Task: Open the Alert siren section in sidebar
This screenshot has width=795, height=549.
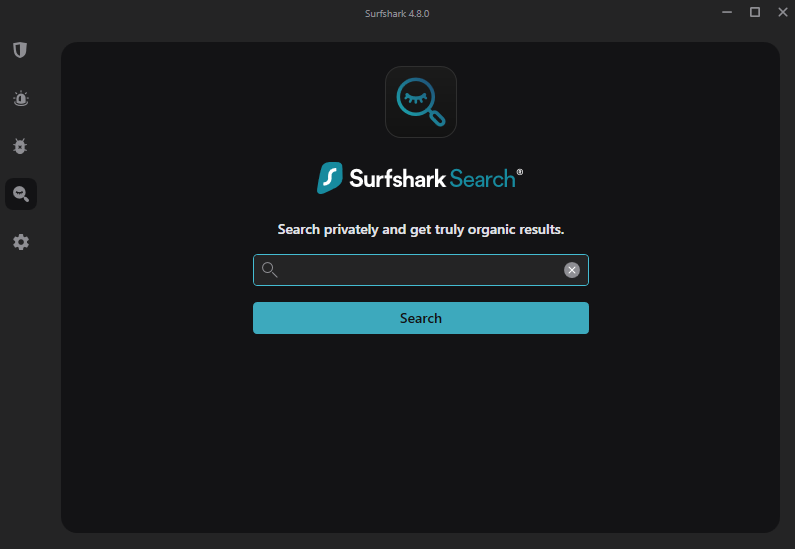Action: click(x=21, y=98)
